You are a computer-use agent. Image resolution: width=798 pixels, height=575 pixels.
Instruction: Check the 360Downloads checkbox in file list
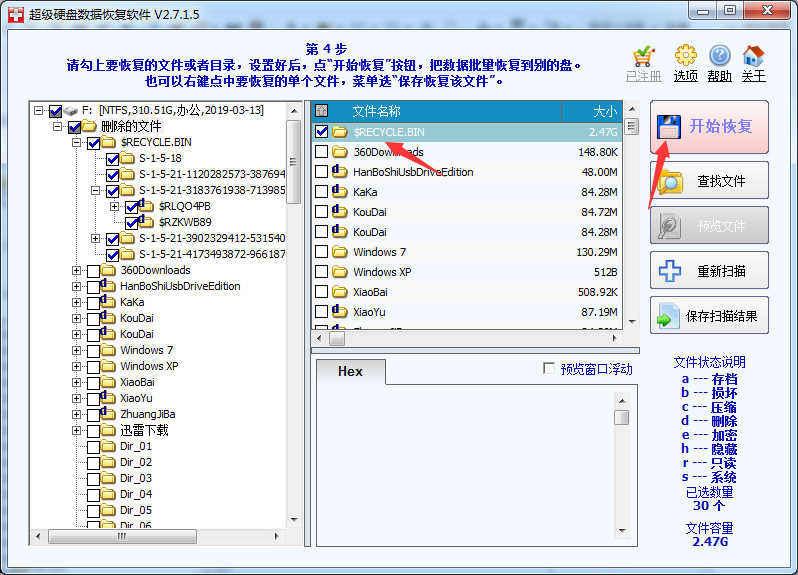321,152
